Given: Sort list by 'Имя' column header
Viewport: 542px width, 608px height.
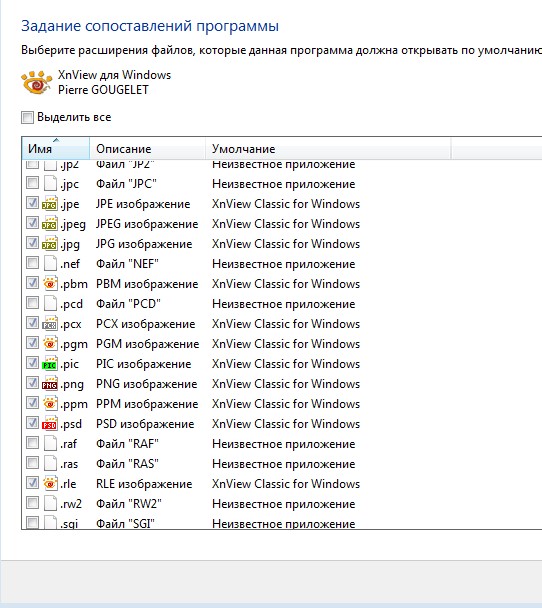Looking at the screenshot, I should coord(56,148).
